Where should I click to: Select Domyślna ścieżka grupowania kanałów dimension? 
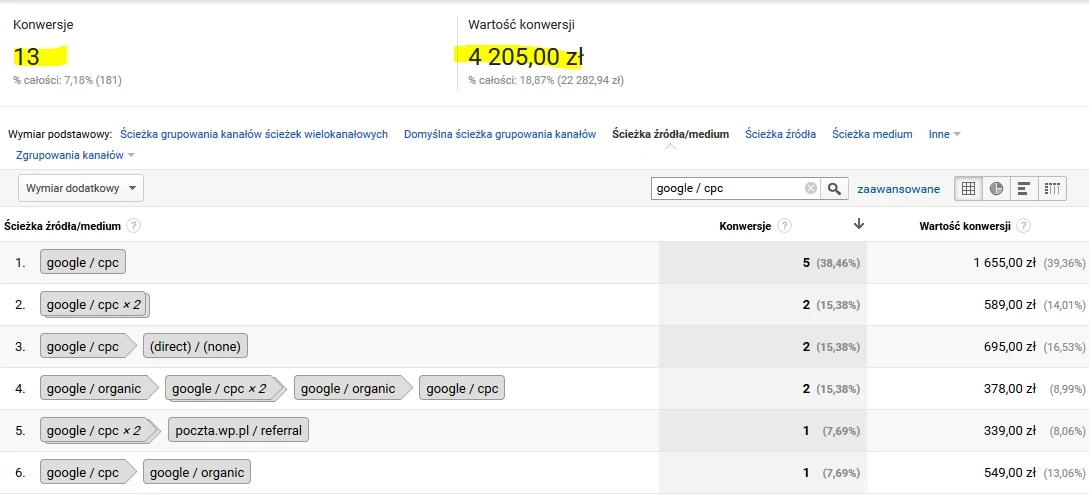(x=500, y=134)
